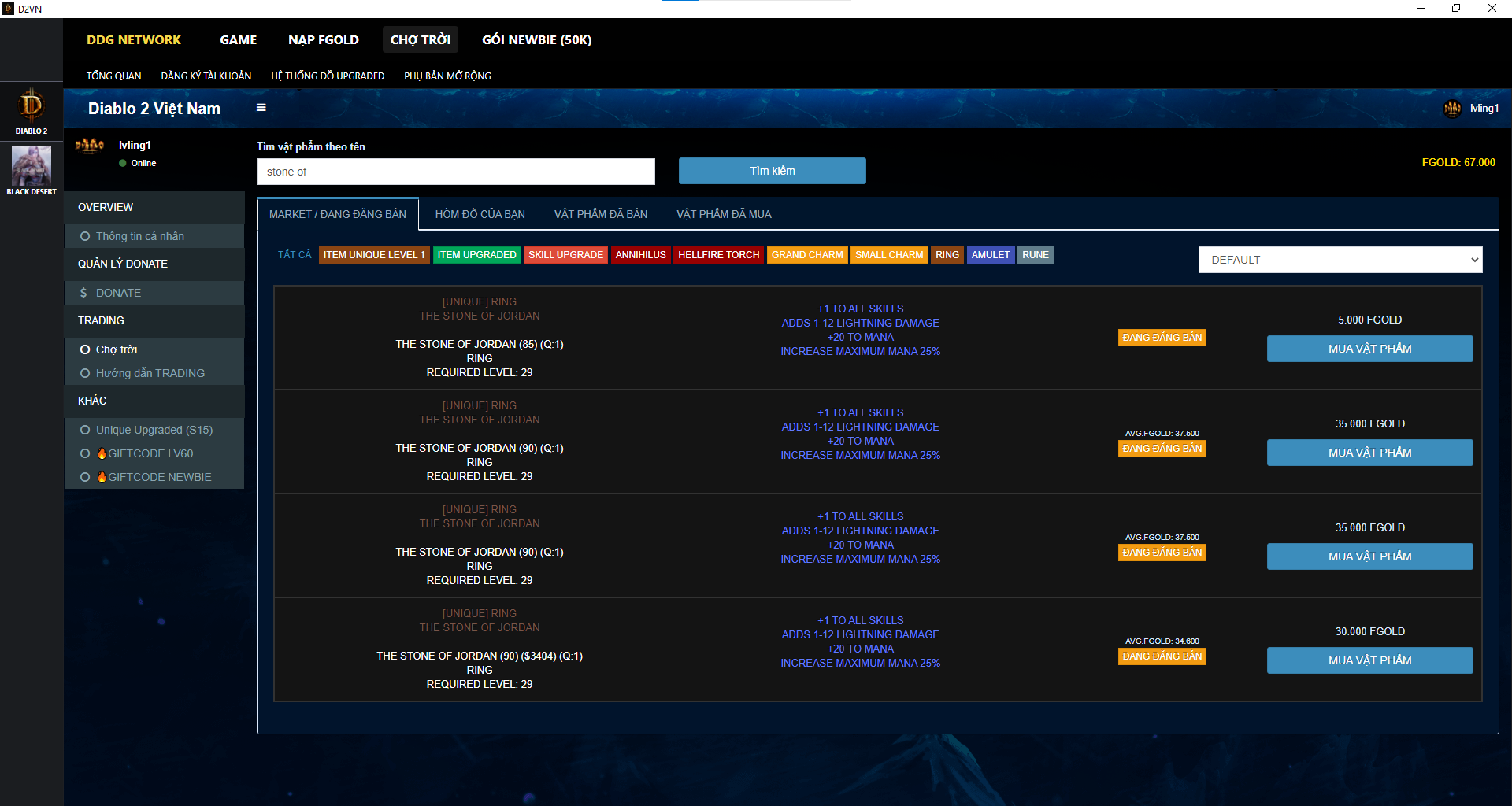Filter by AMULET tag

click(x=991, y=255)
